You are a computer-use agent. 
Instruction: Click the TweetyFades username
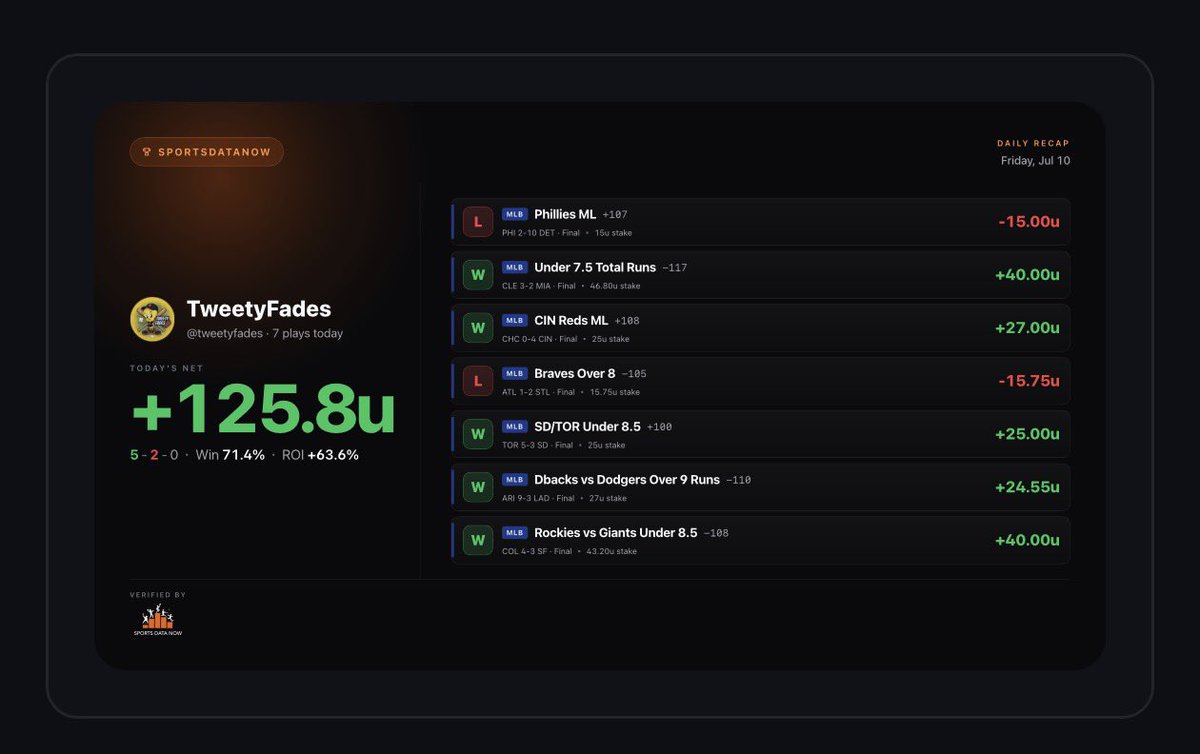coord(259,310)
